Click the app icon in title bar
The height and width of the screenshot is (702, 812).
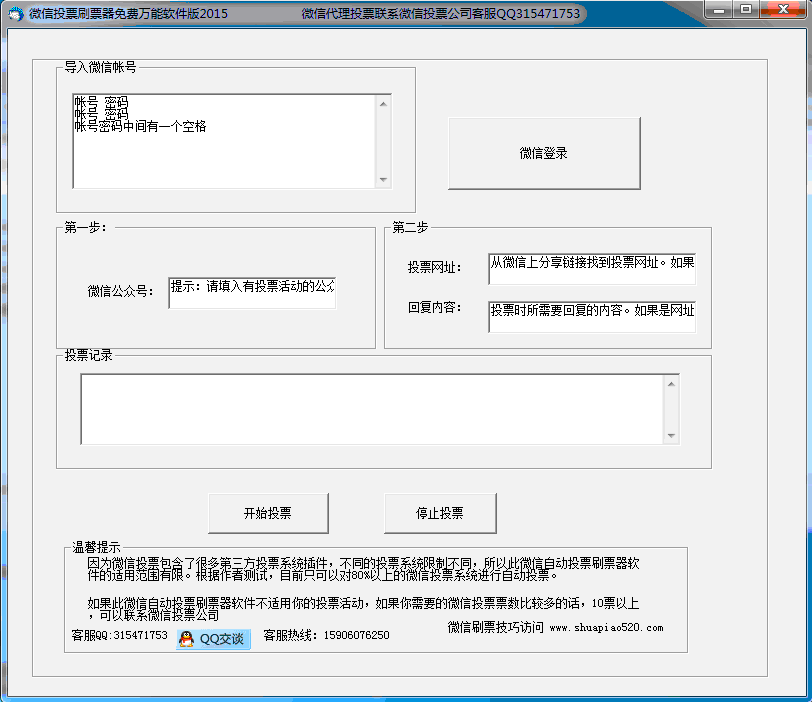pyautogui.click(x=16, y=13)
